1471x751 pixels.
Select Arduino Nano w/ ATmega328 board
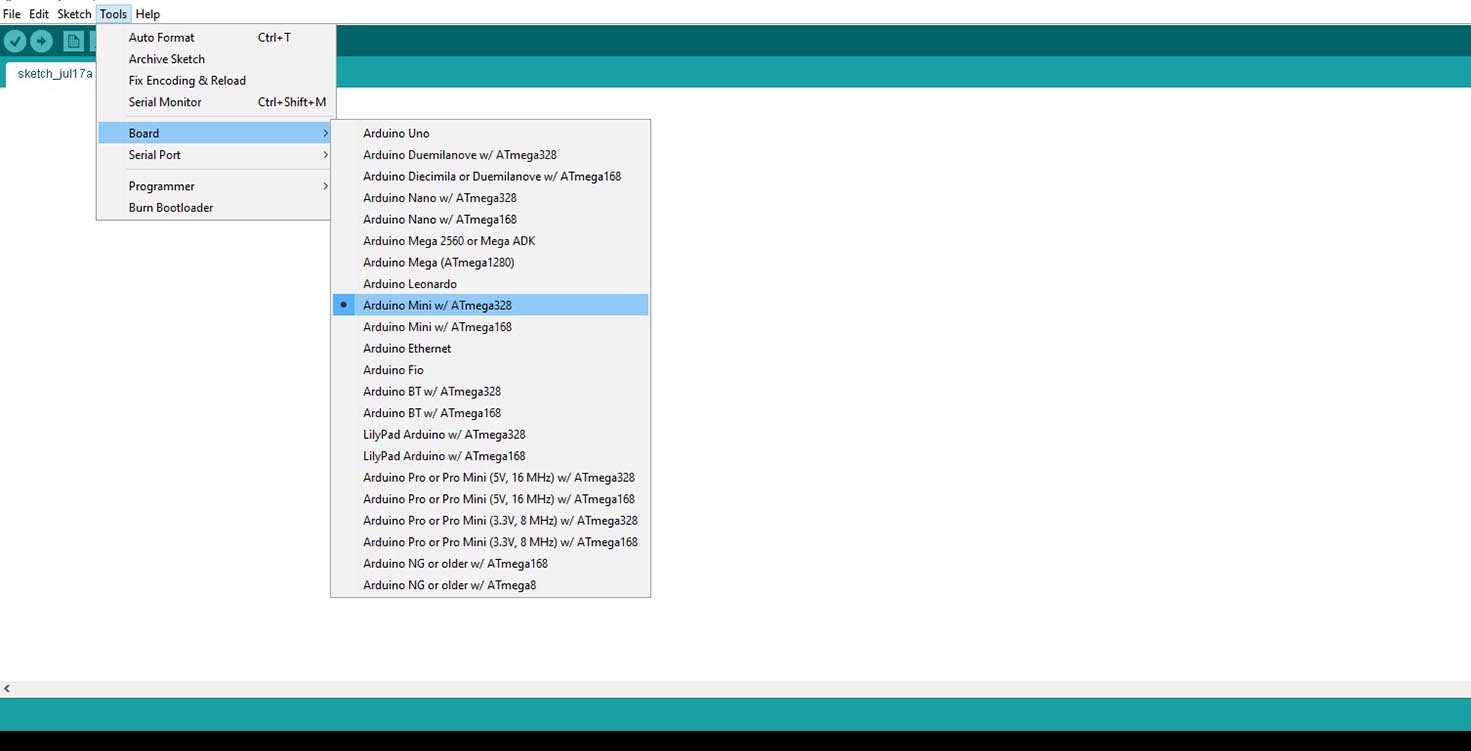click(x=490, y=198)
